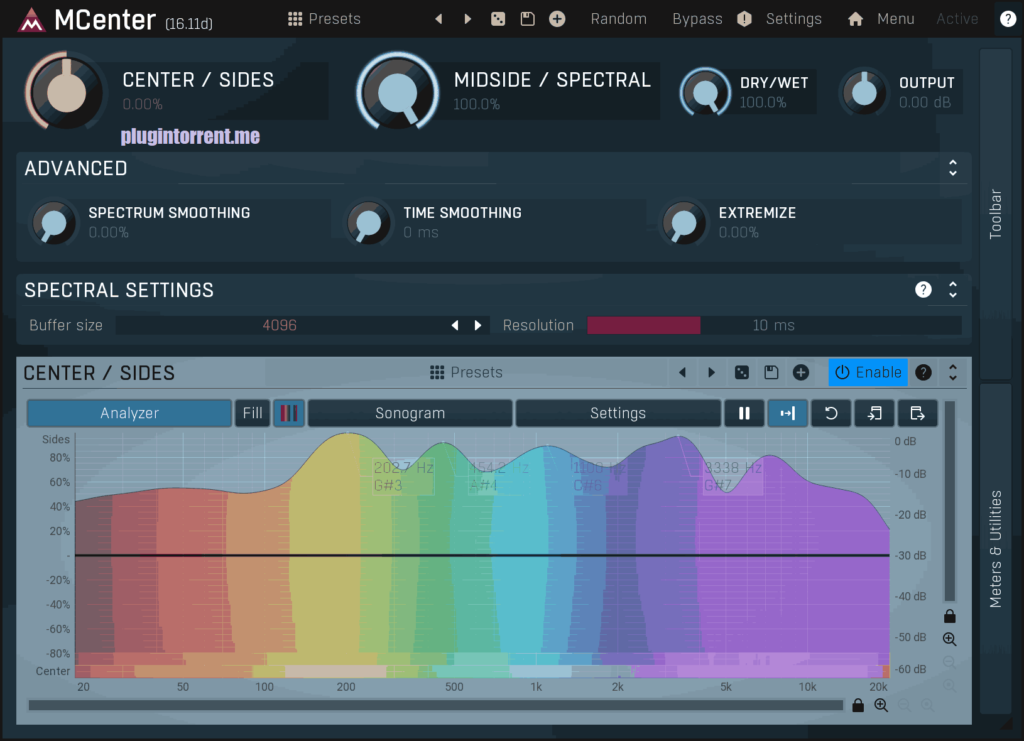This screenshot has width=1024, height=741.
Task: Open the main Presets grid at top
Action: pos(324,19)
